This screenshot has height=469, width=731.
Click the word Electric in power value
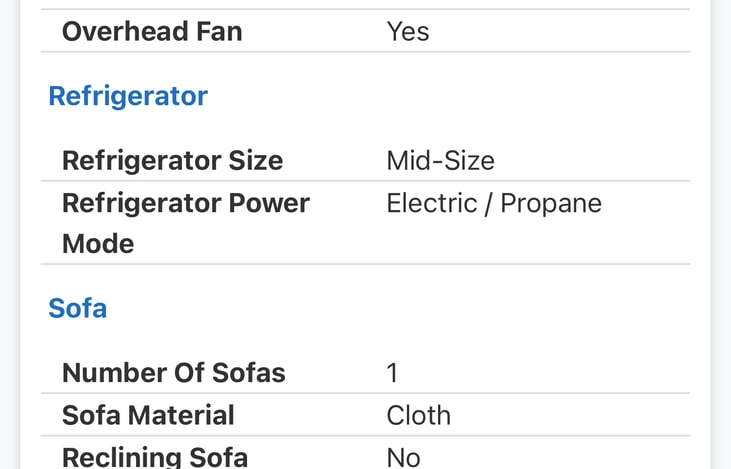pos(429,203)
